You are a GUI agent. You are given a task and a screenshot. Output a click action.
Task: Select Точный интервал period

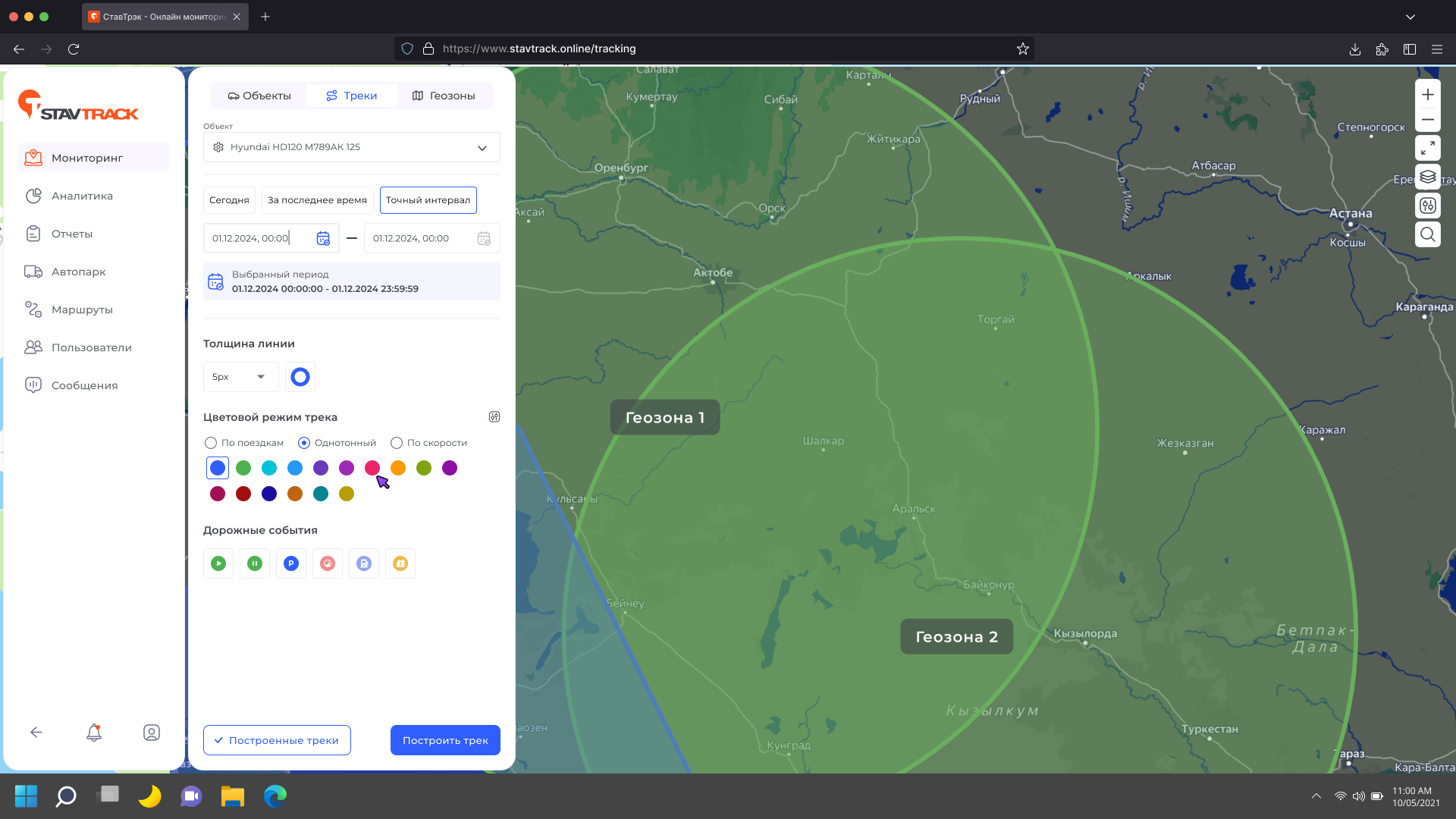428,200
